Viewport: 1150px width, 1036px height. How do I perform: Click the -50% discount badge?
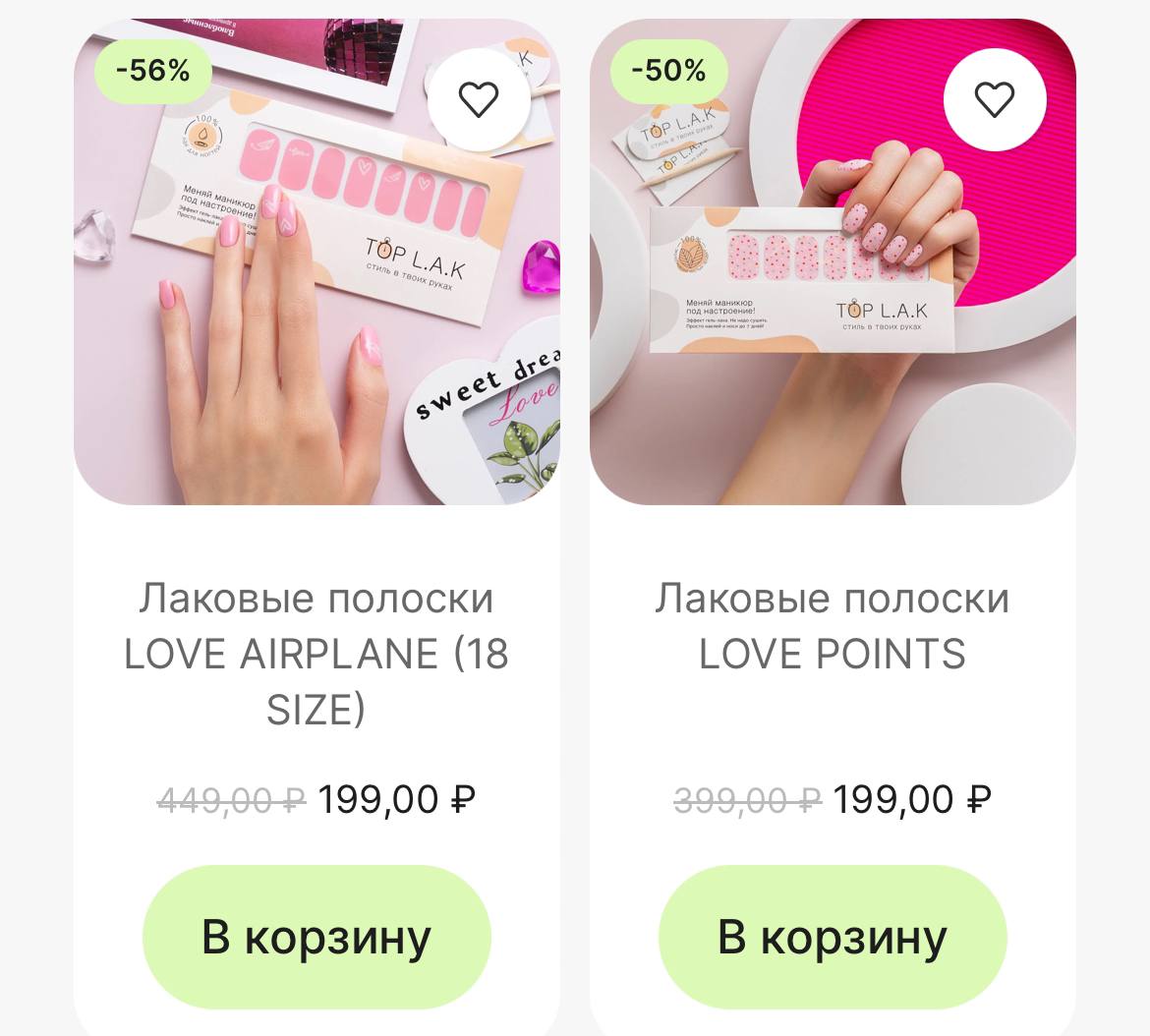(669, 71)
